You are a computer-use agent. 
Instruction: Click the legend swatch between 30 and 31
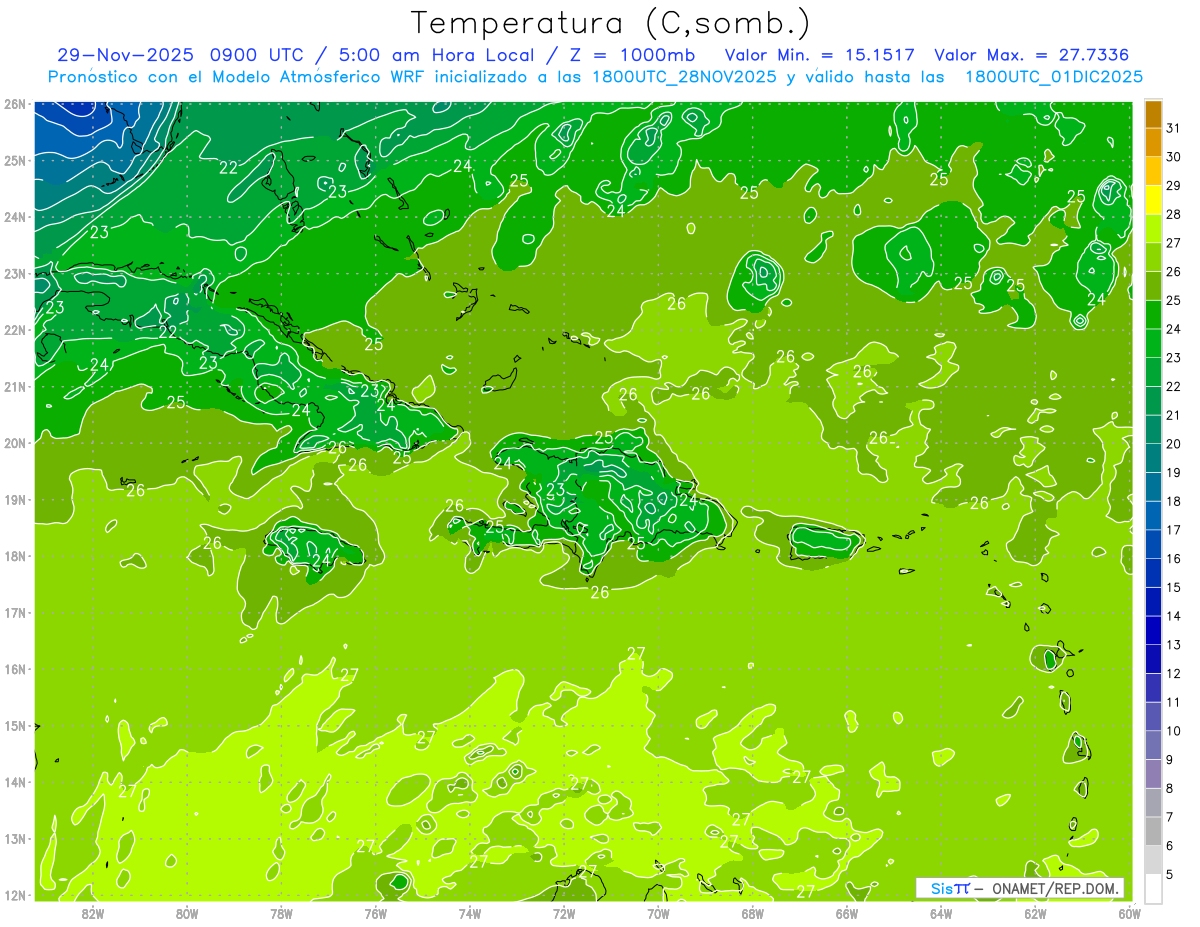point(1153,143)
